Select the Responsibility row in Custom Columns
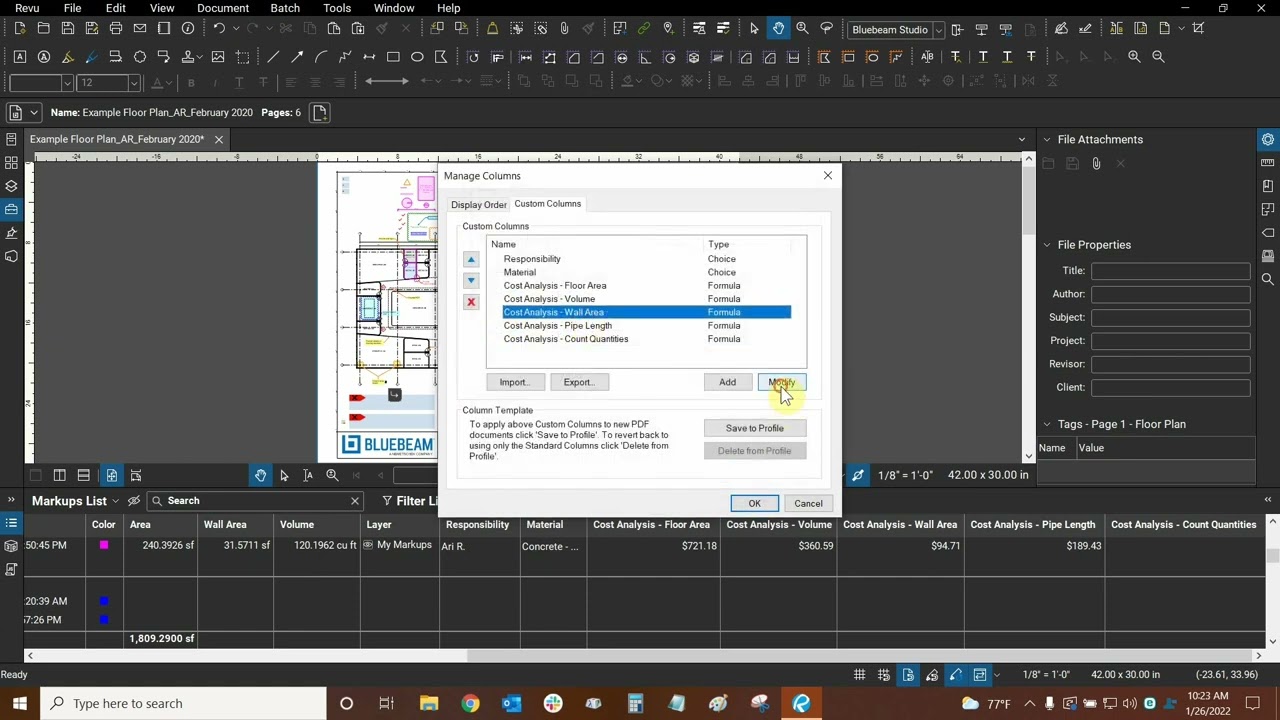1280x720 pixels. 646,259
